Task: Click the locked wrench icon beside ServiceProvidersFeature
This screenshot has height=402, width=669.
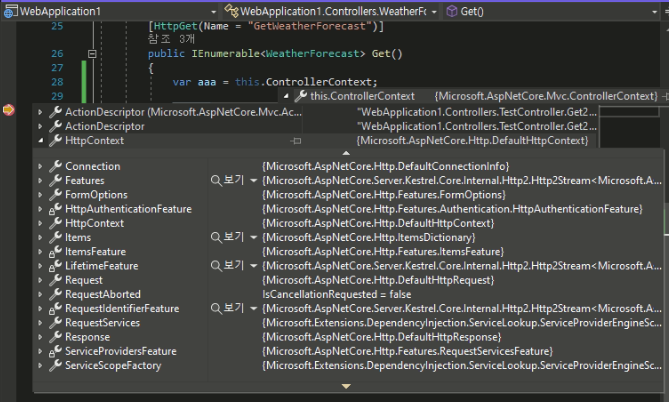Action: [x=55, y=351]
